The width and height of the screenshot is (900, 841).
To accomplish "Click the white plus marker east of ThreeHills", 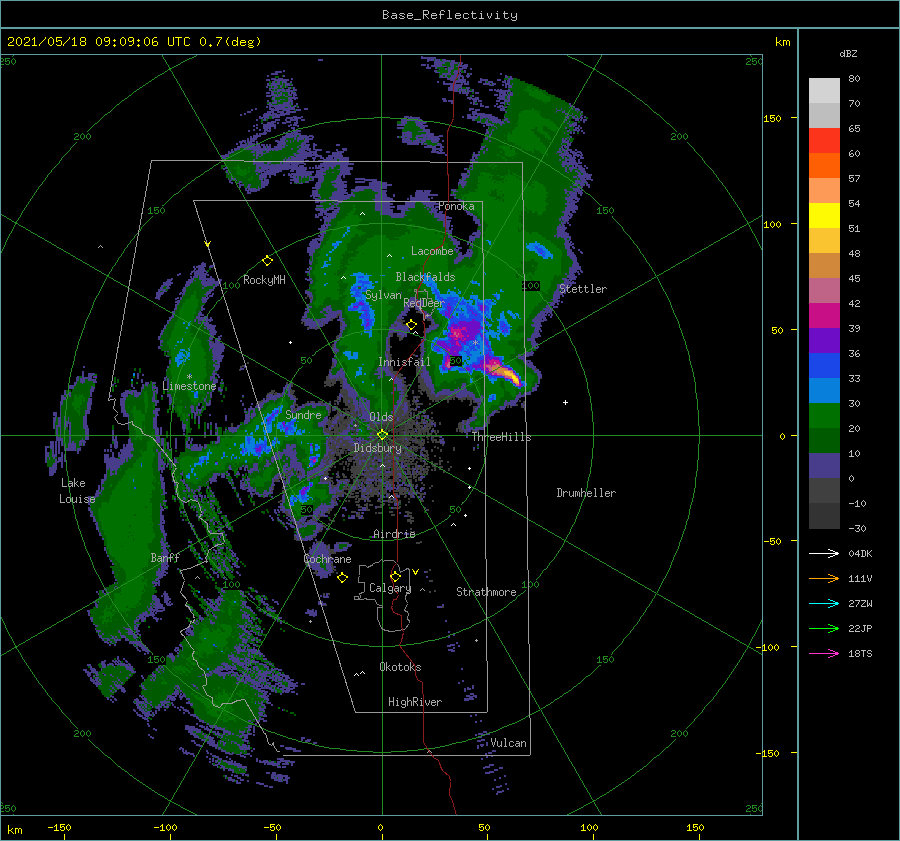I will [x=565, y=402].
